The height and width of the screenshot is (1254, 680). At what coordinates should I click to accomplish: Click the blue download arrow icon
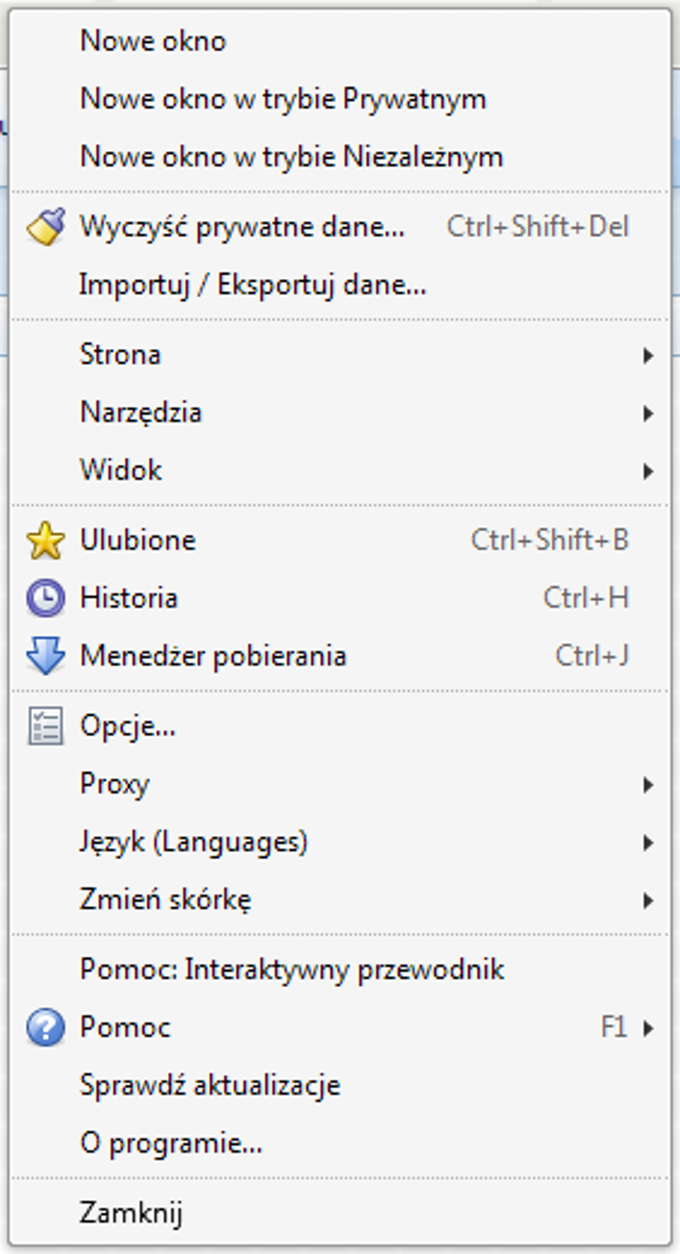pos(45,656)
